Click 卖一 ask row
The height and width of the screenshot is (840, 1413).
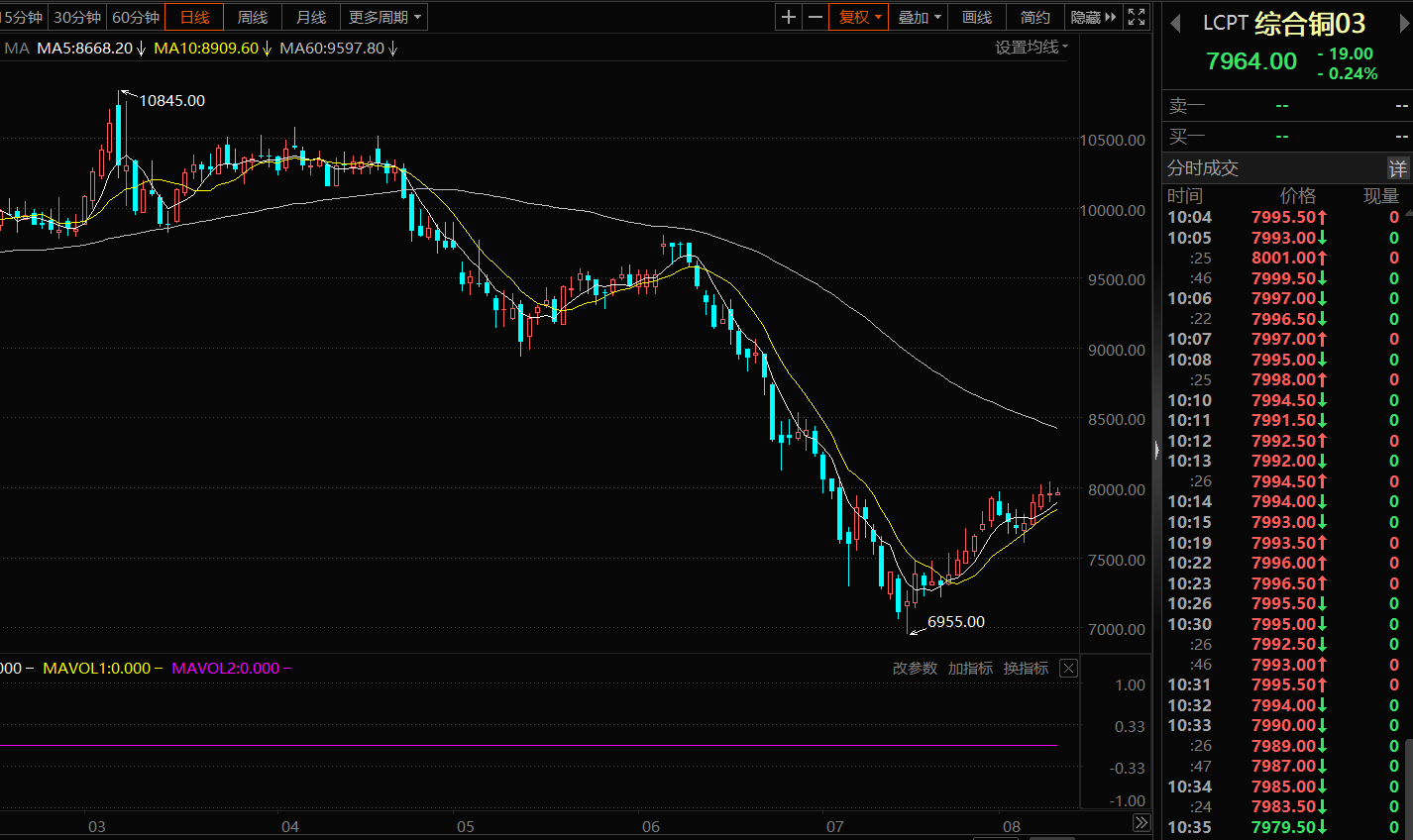(1287, 106)
